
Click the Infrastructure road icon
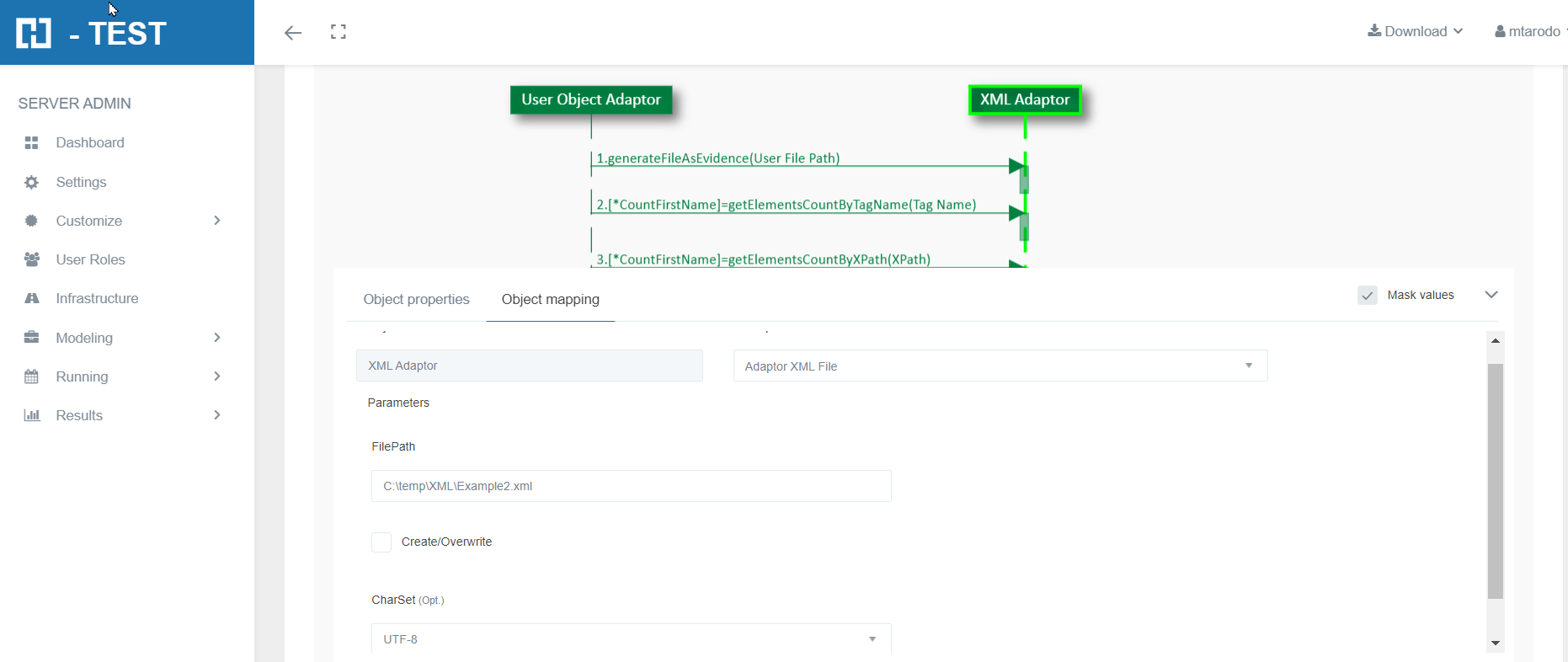click(32, 298)
